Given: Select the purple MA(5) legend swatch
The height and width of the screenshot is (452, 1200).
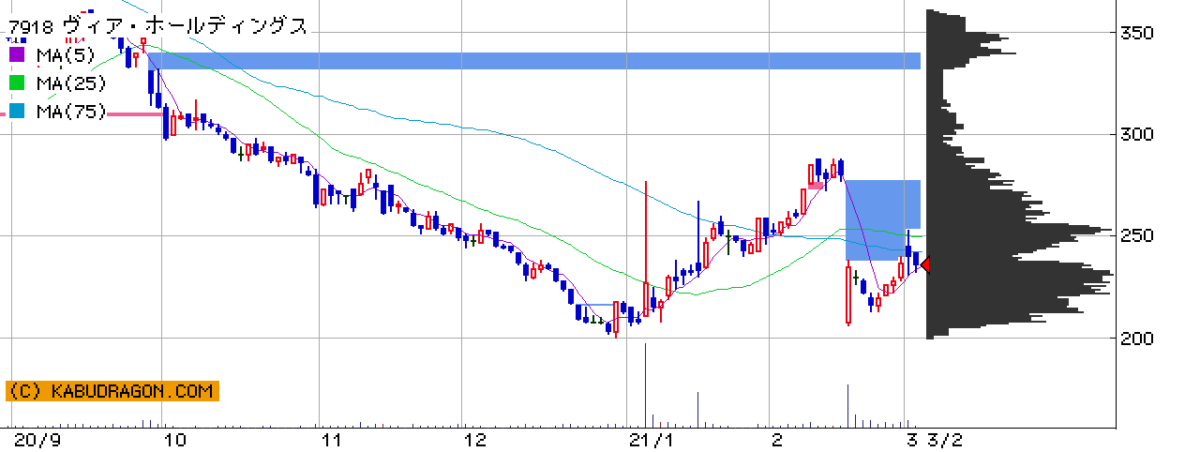Looking at the screenshot, I should click(x=18, y=55).
